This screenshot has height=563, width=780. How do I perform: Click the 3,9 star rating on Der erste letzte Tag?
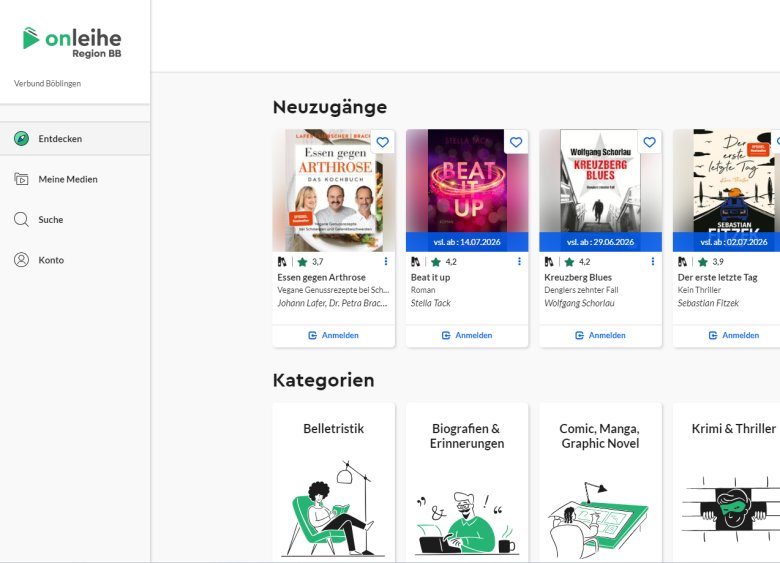click(710, 262)
